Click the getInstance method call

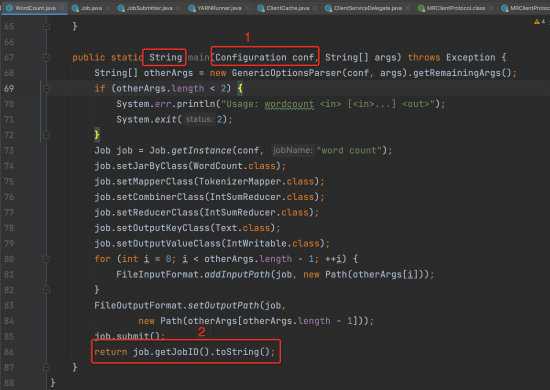[201, 150]
